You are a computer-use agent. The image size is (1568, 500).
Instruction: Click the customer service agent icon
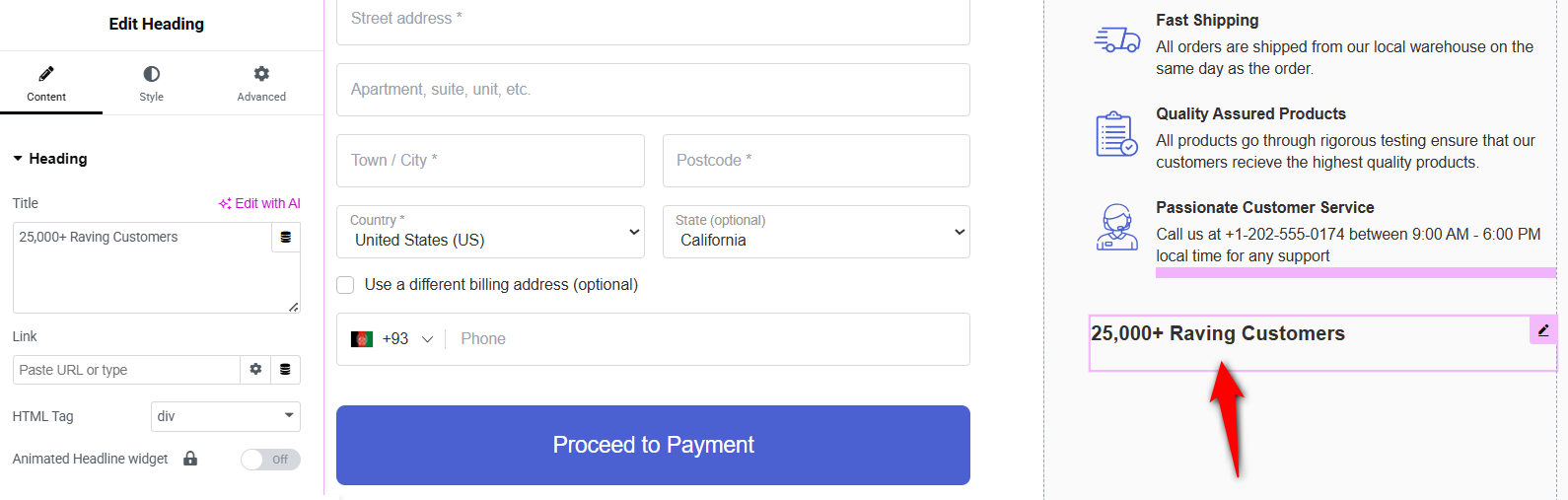[1117, 227]
